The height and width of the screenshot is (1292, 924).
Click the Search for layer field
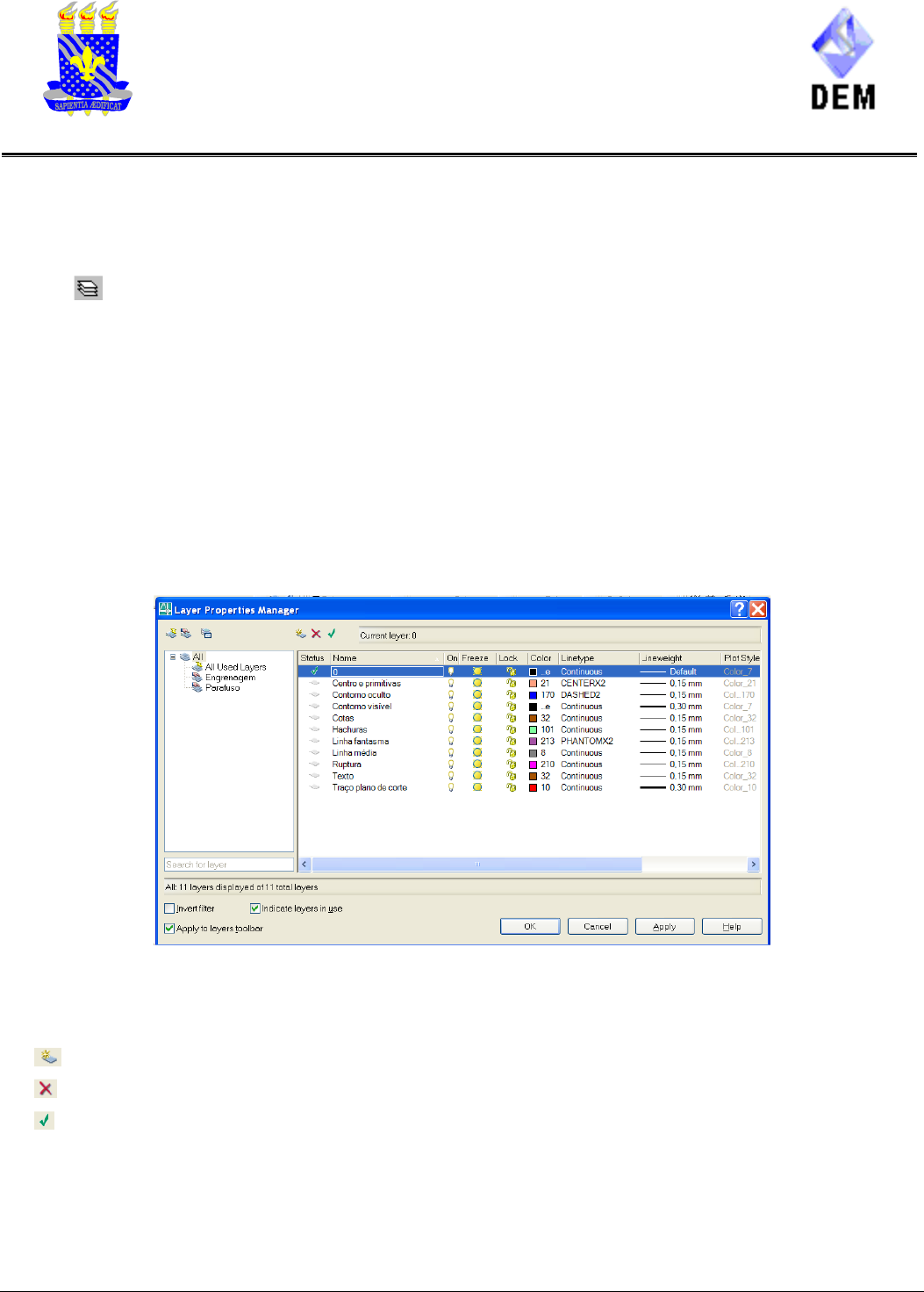point(229,865)
